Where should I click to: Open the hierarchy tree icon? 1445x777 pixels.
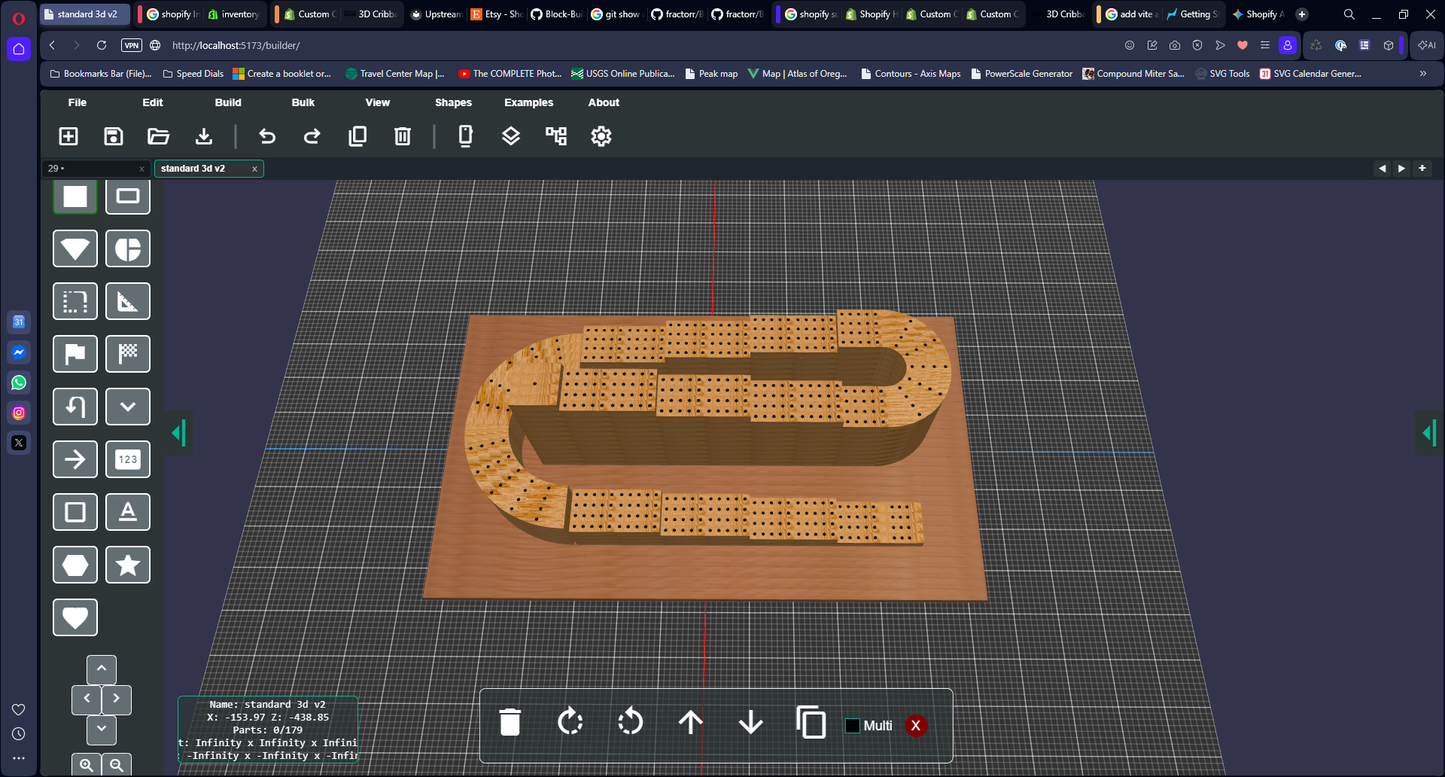click(556, 136)
